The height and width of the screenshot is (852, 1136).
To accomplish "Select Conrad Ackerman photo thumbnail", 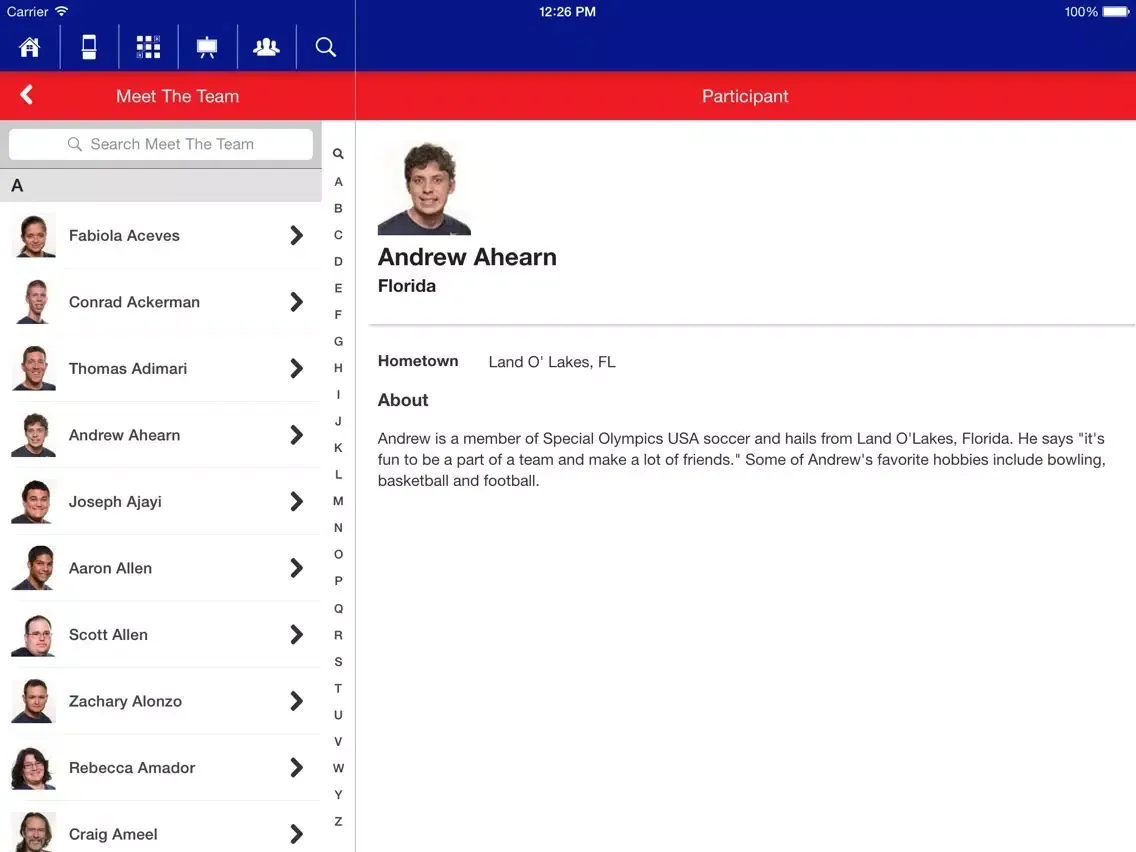I will coord(33,301).
